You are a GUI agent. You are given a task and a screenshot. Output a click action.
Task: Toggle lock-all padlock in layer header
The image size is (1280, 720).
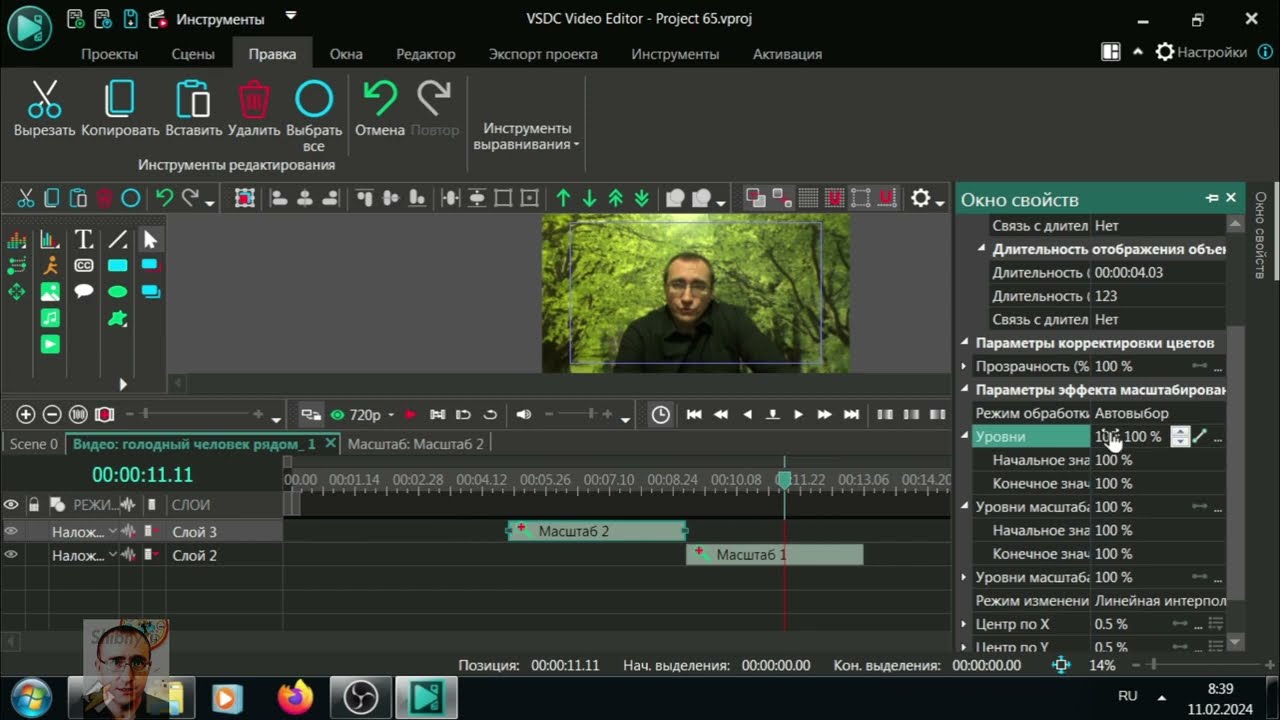tap(34, 505)
